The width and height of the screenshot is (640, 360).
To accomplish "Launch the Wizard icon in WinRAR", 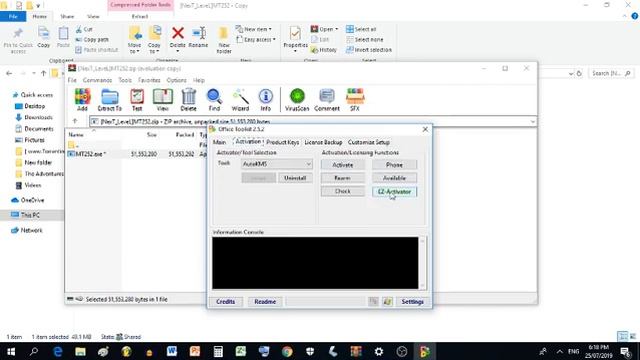I will (240, 100).
